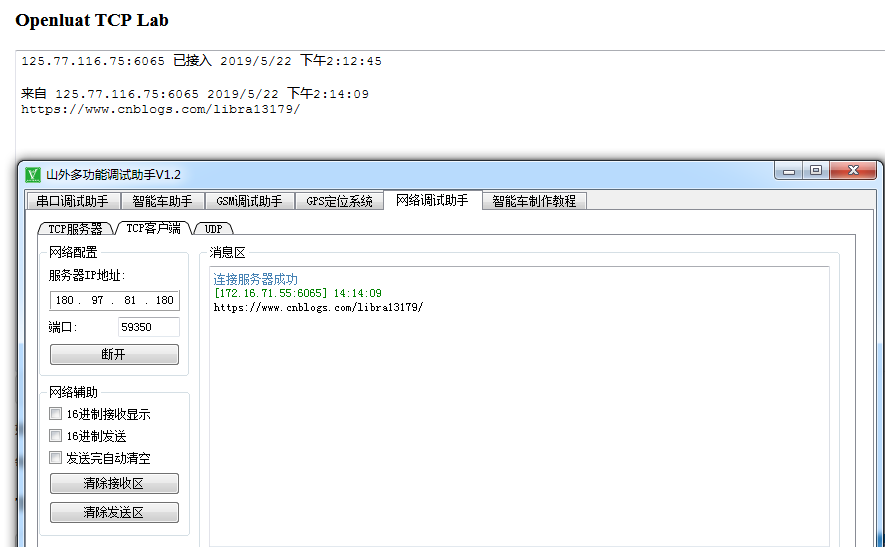Screen dimensions: 885x547
Task: Click the 山外多功能调试助手V1.2 window title
Action: [113, 175]
